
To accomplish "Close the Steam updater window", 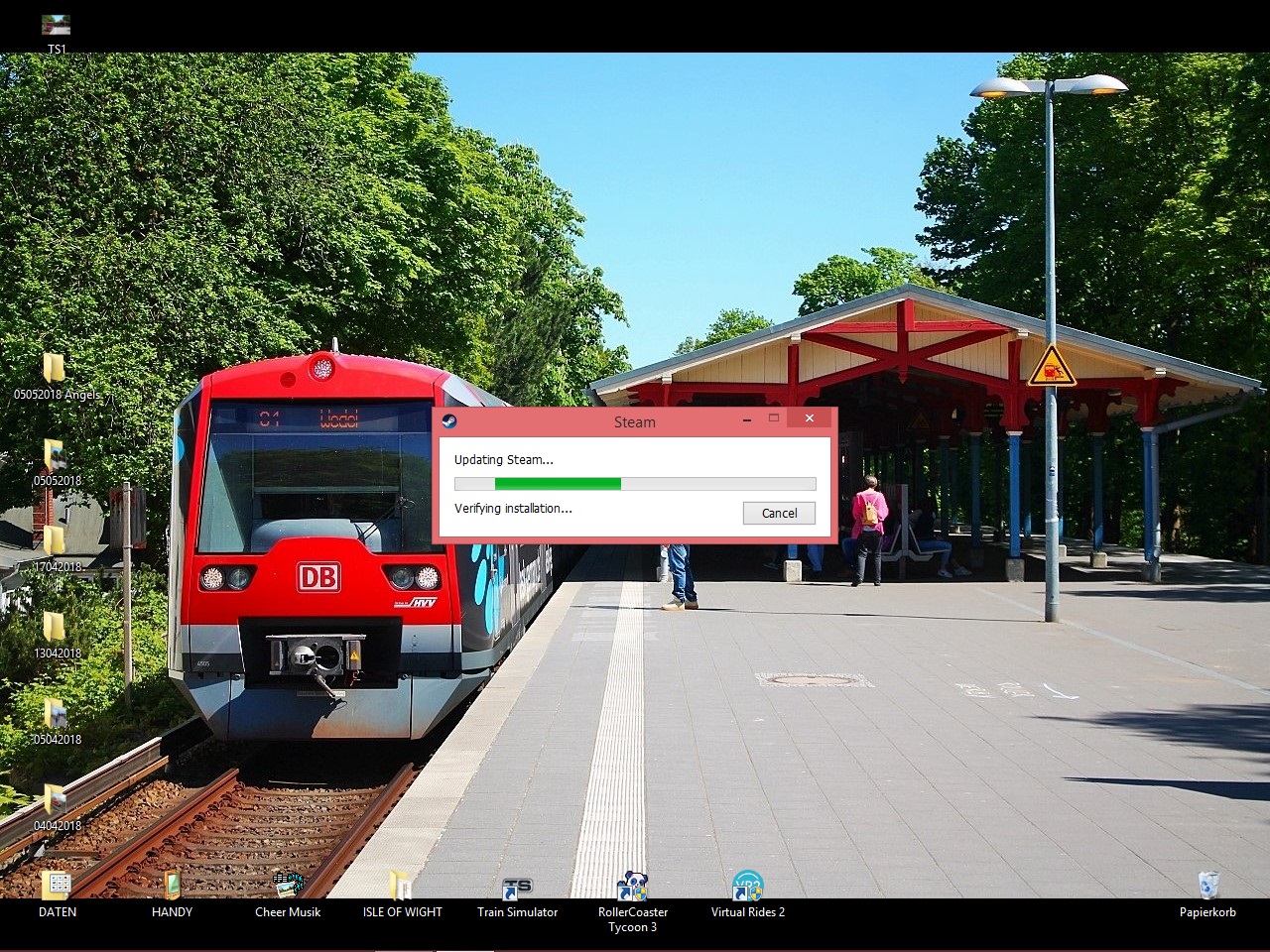I will click(x=810, y=418).
